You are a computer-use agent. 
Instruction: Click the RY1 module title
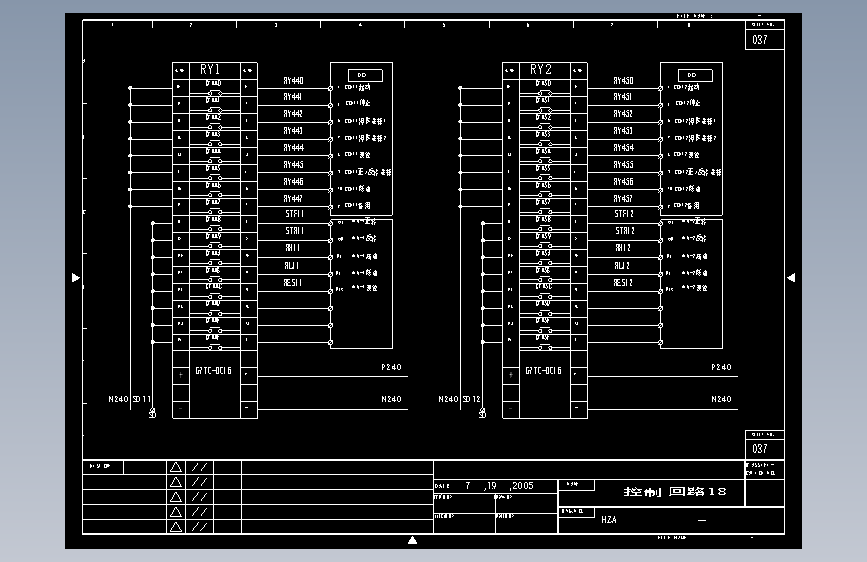click(210, 70)
